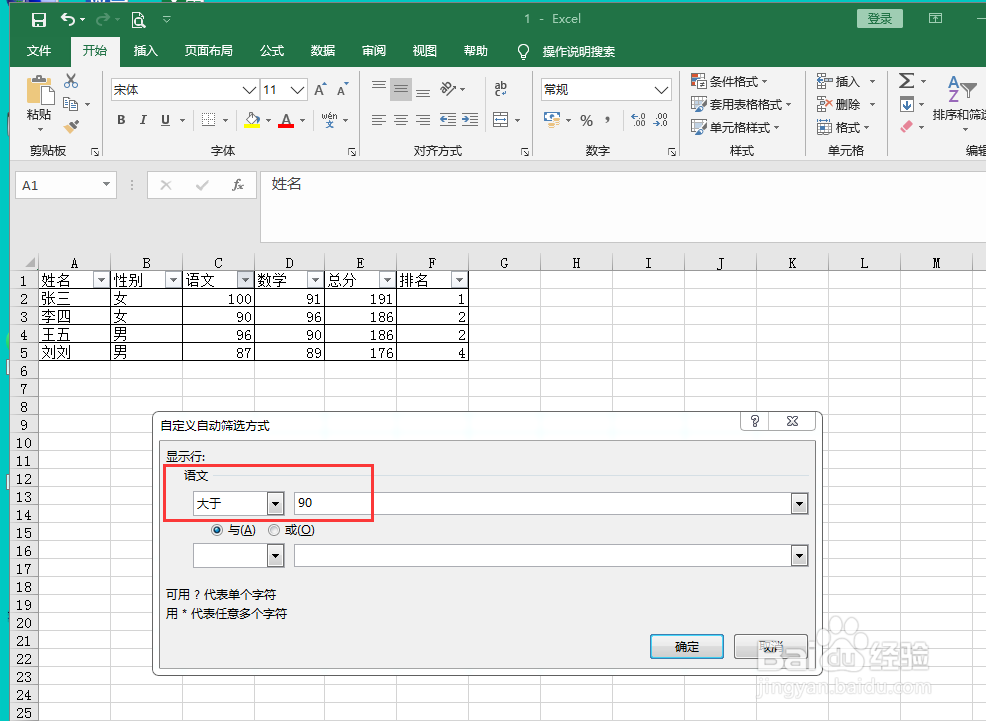Click the Orientation text-angle icon
This screenshot has width=986, height=721.
448,89
